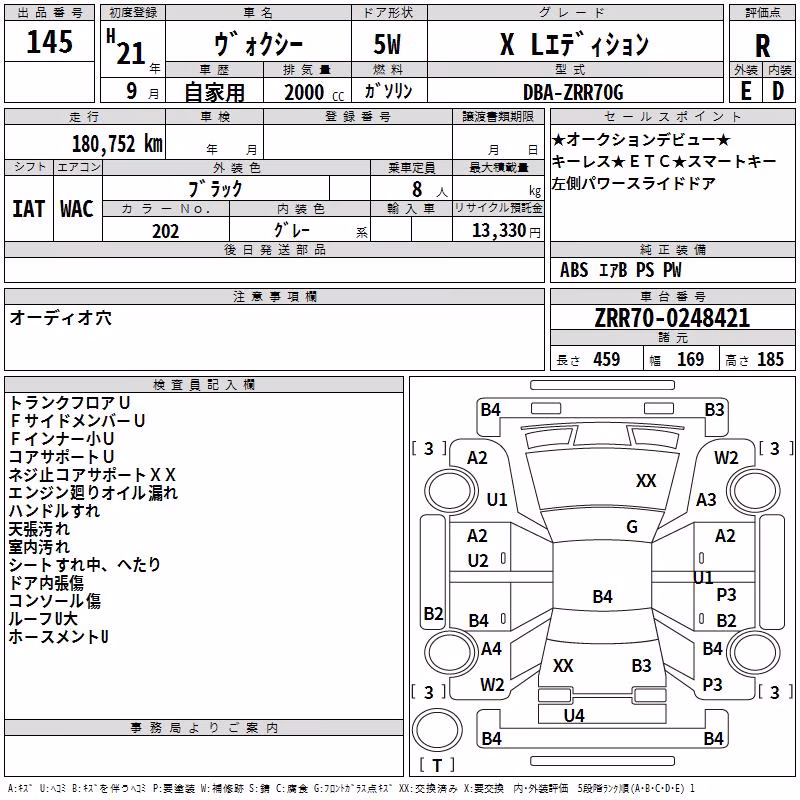Screen dimensions: 800x800
Task: Select the U4 mark on the diagram
Action: (x=574, y=715)
